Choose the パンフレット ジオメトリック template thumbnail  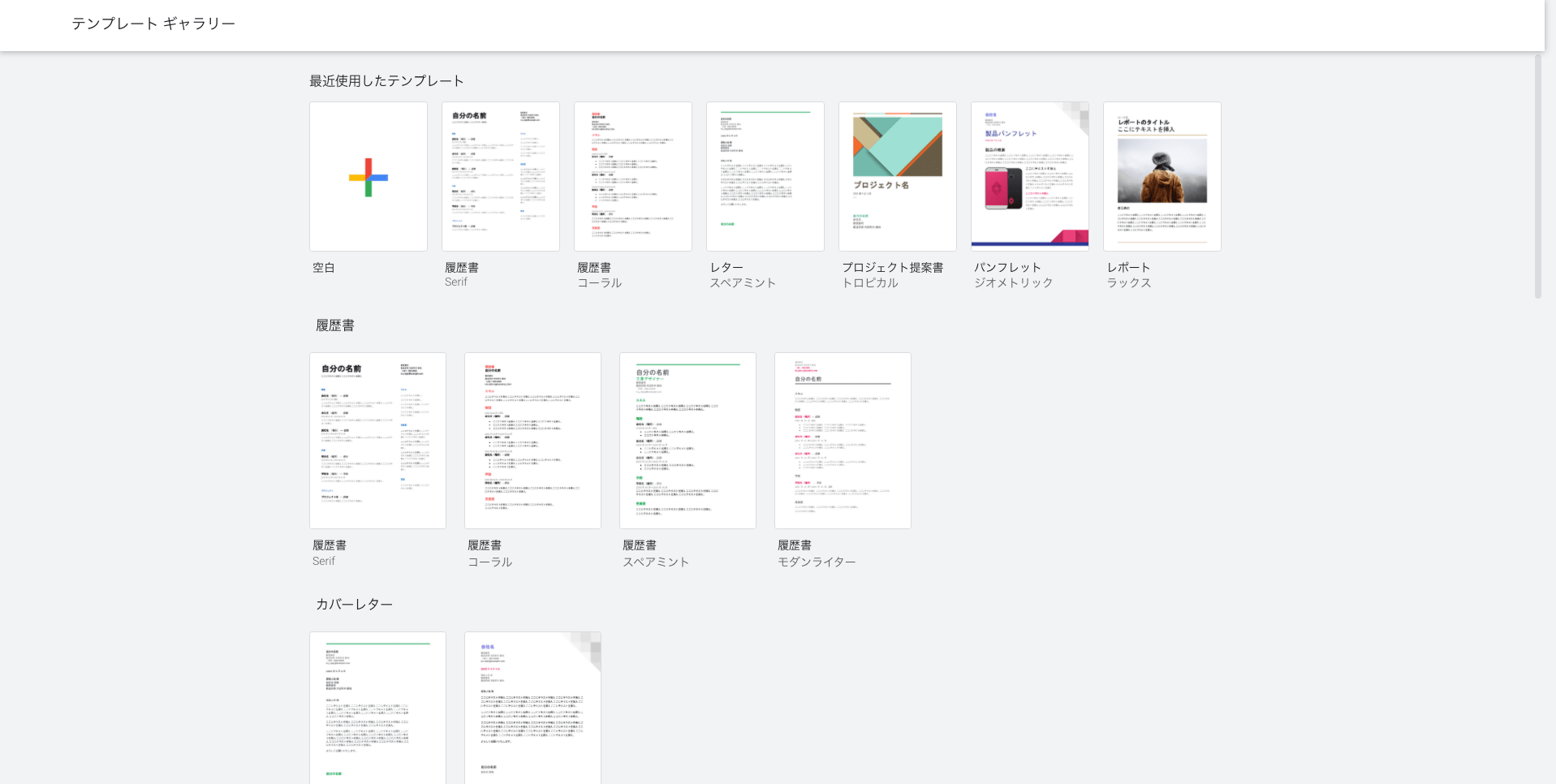tap(1029, 176)
